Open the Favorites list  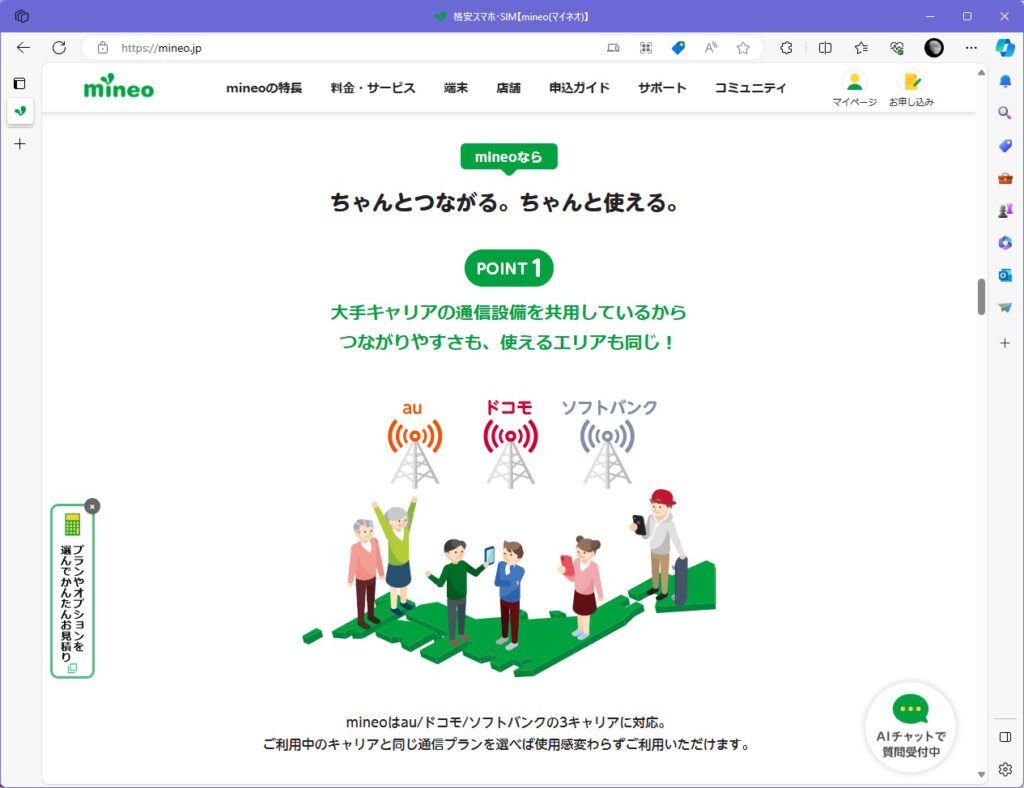coord(861,48)
